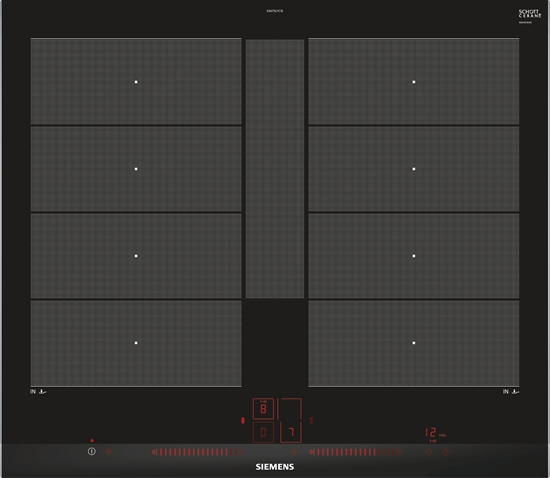Screen dimensions: 550x478
Task: Select the empty upper-right zone display
Action: (x=289, y=409)
